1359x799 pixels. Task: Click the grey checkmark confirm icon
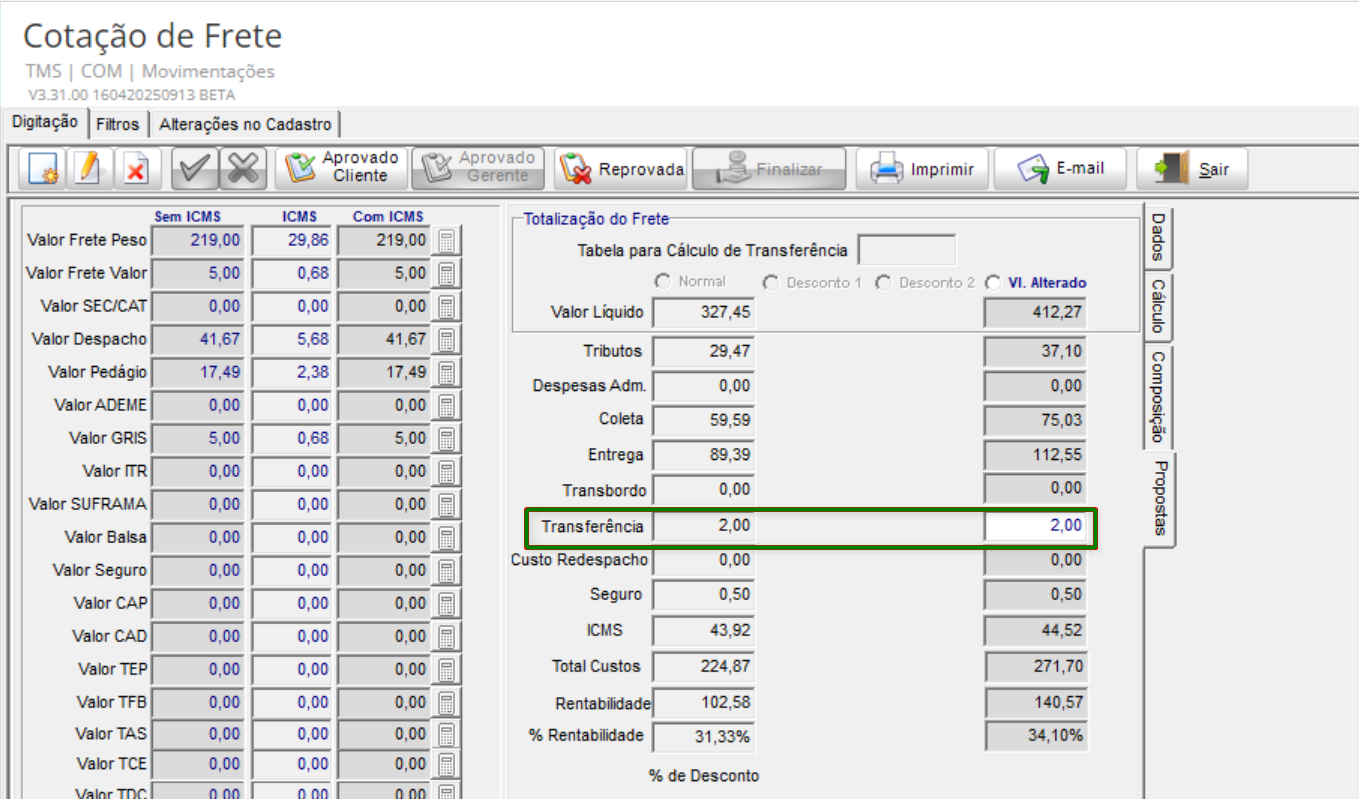194,169
